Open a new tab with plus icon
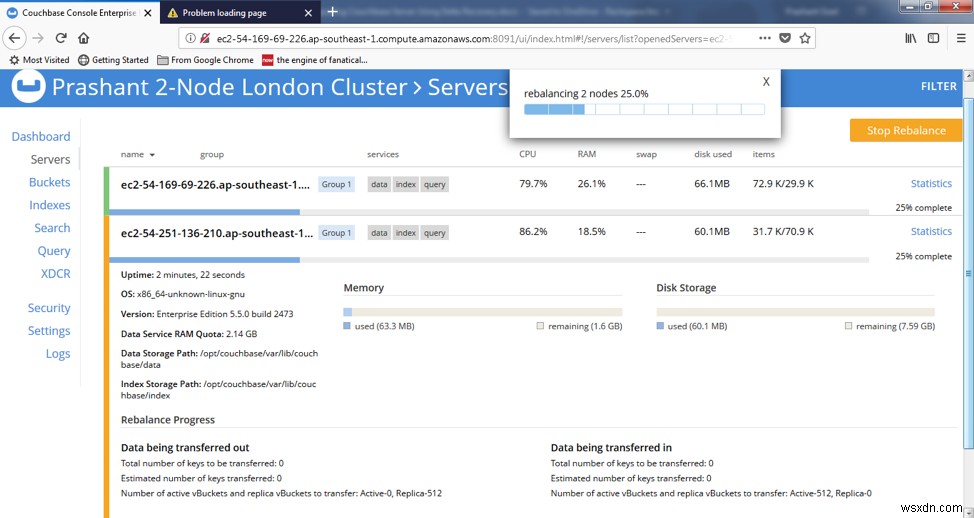This screenshot has width=974, height=518. point(332,12)
